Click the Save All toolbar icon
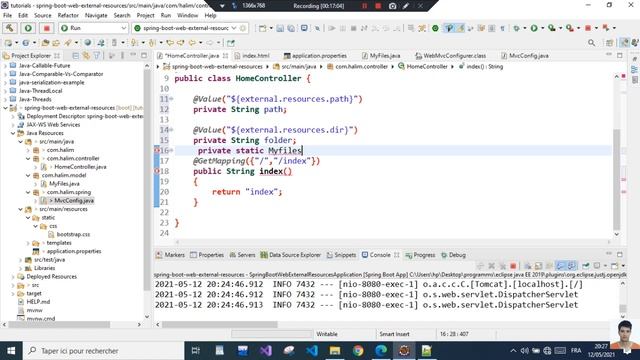 291,28
